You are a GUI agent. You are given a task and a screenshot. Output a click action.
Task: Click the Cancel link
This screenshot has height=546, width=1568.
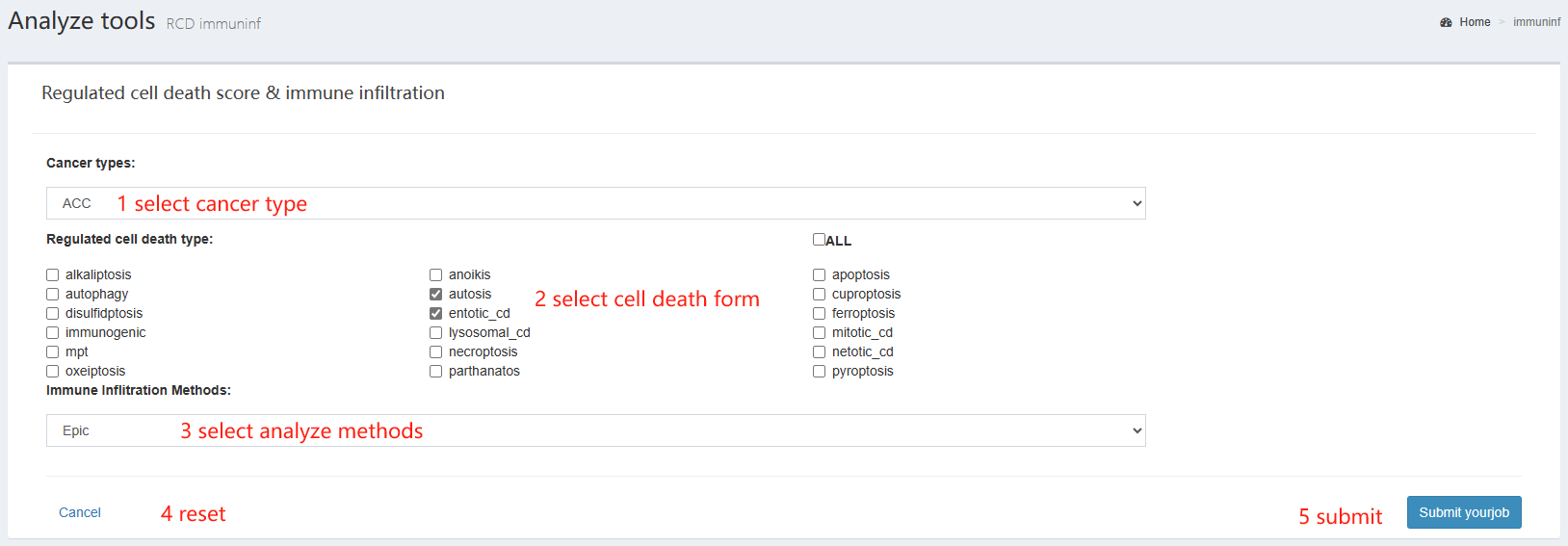click(80, 512)
